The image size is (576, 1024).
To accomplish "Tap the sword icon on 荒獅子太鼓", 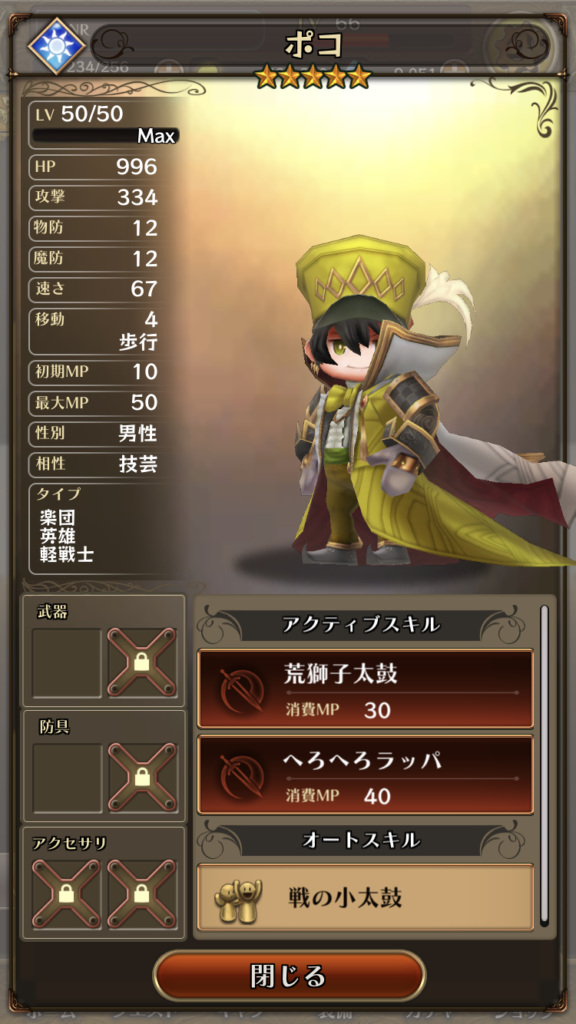I will tap(242, 690).
